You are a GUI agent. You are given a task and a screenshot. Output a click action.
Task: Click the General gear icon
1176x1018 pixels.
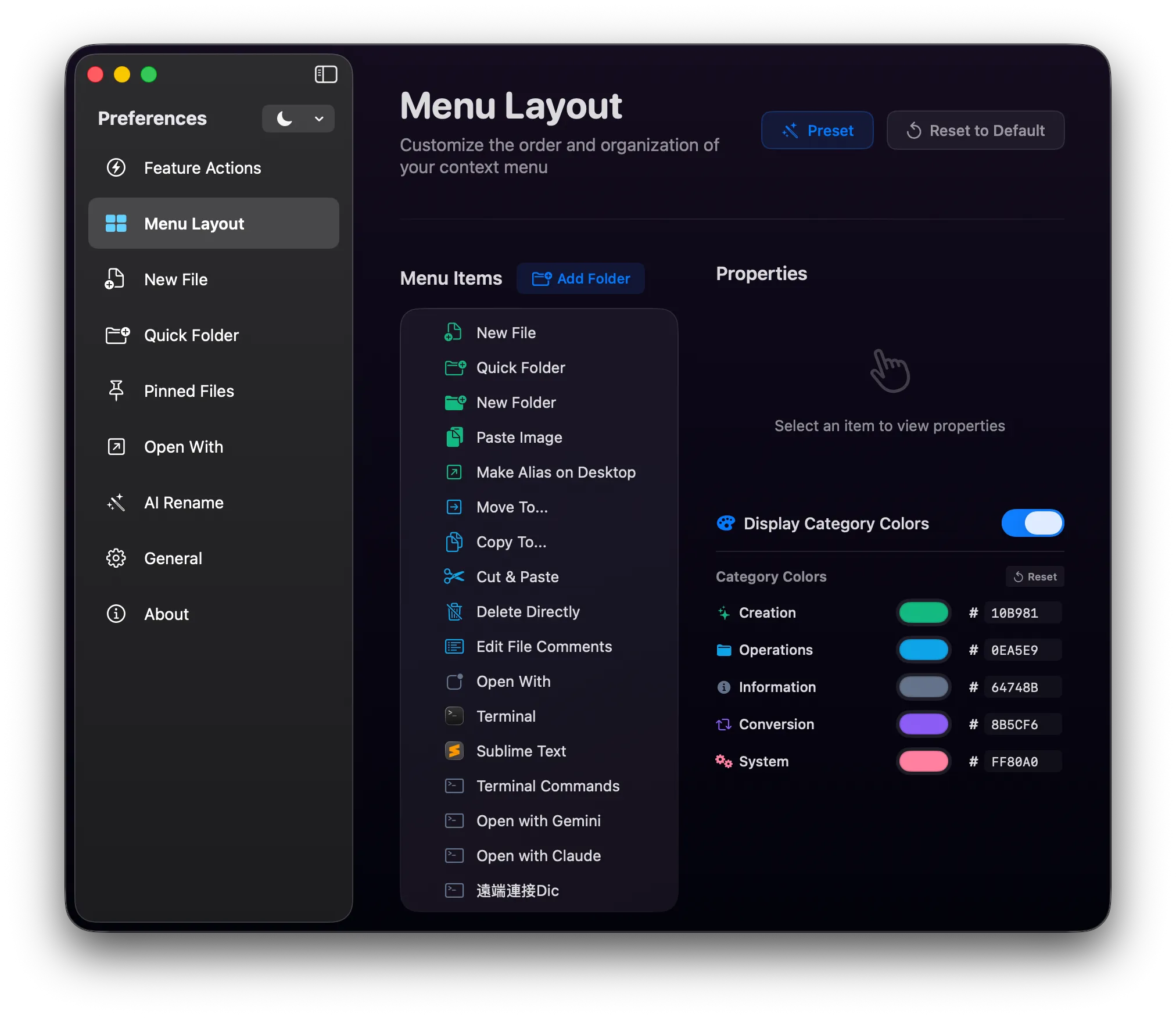[x=116, y=558]
